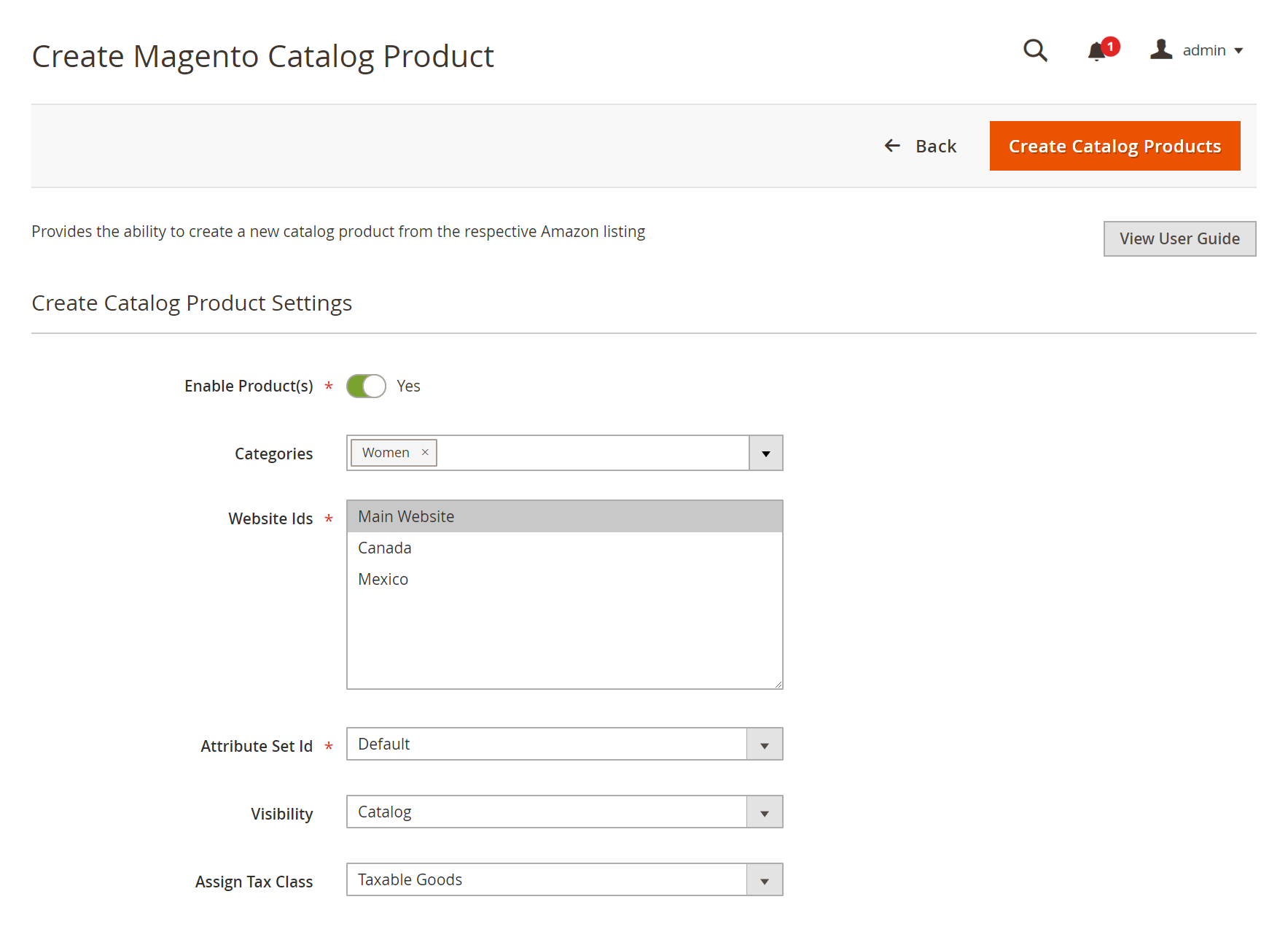Image resolution: width=1288 pixels, height=937 pixels.
Task: Select Mexico in Website Ids list
Action: [564, 579]
